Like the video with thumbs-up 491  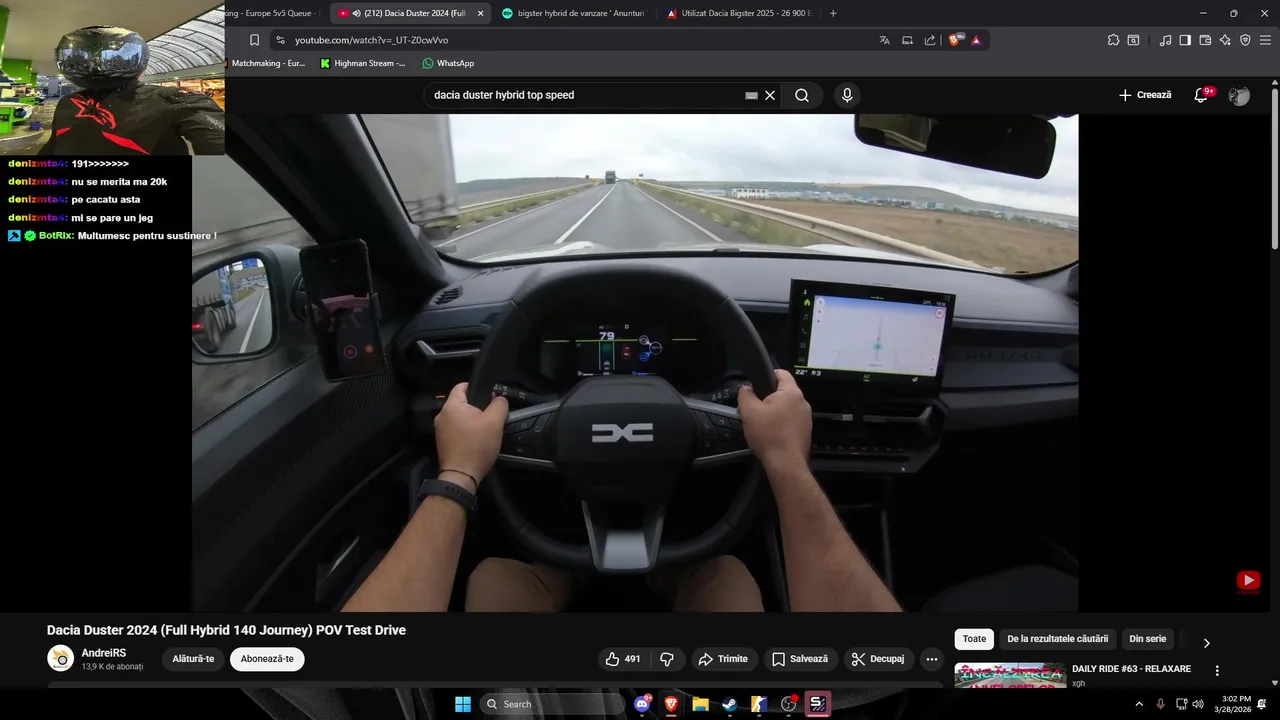click(x=622, y=659)
